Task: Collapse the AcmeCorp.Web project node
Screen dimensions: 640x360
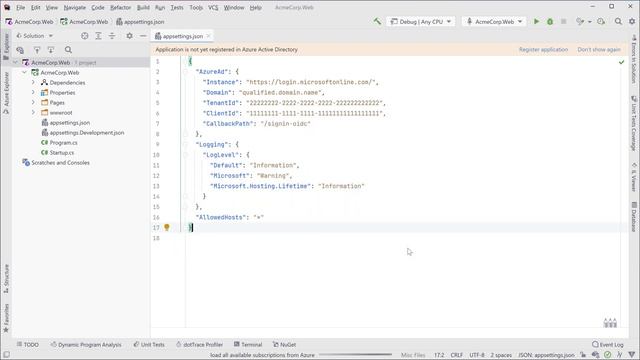Action: tap(24, 72)
